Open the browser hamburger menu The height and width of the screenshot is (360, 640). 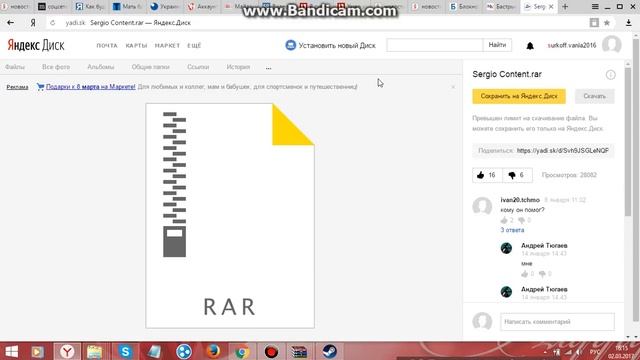click(595, 7)
